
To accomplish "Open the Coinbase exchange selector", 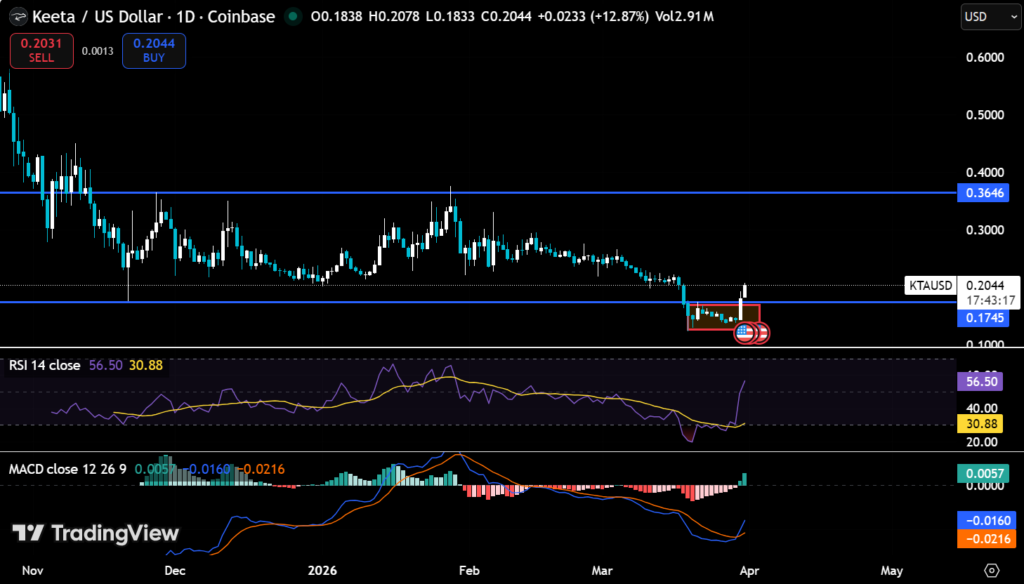I will (244, 16).
